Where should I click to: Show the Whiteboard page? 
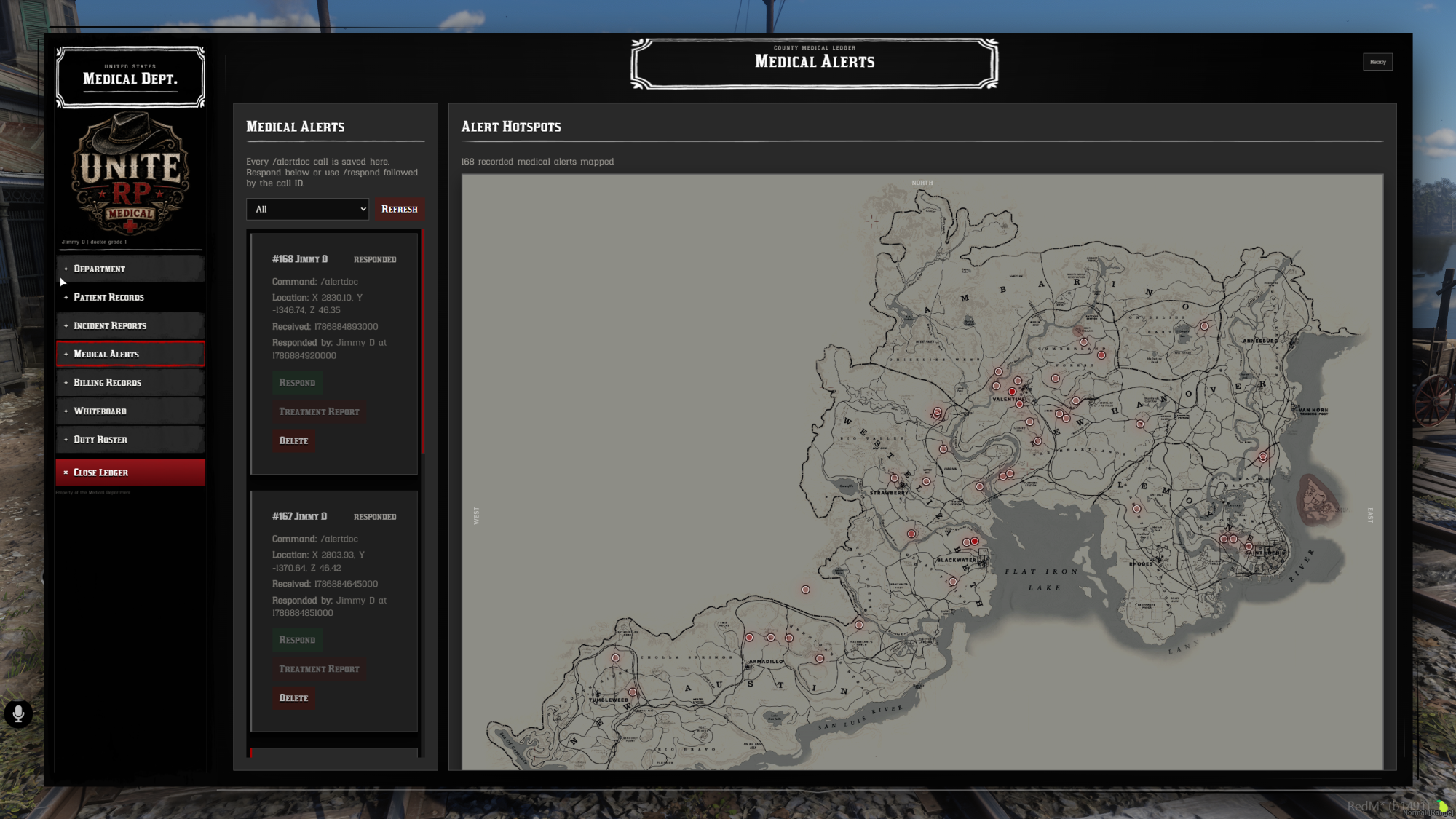click(130, 411)
